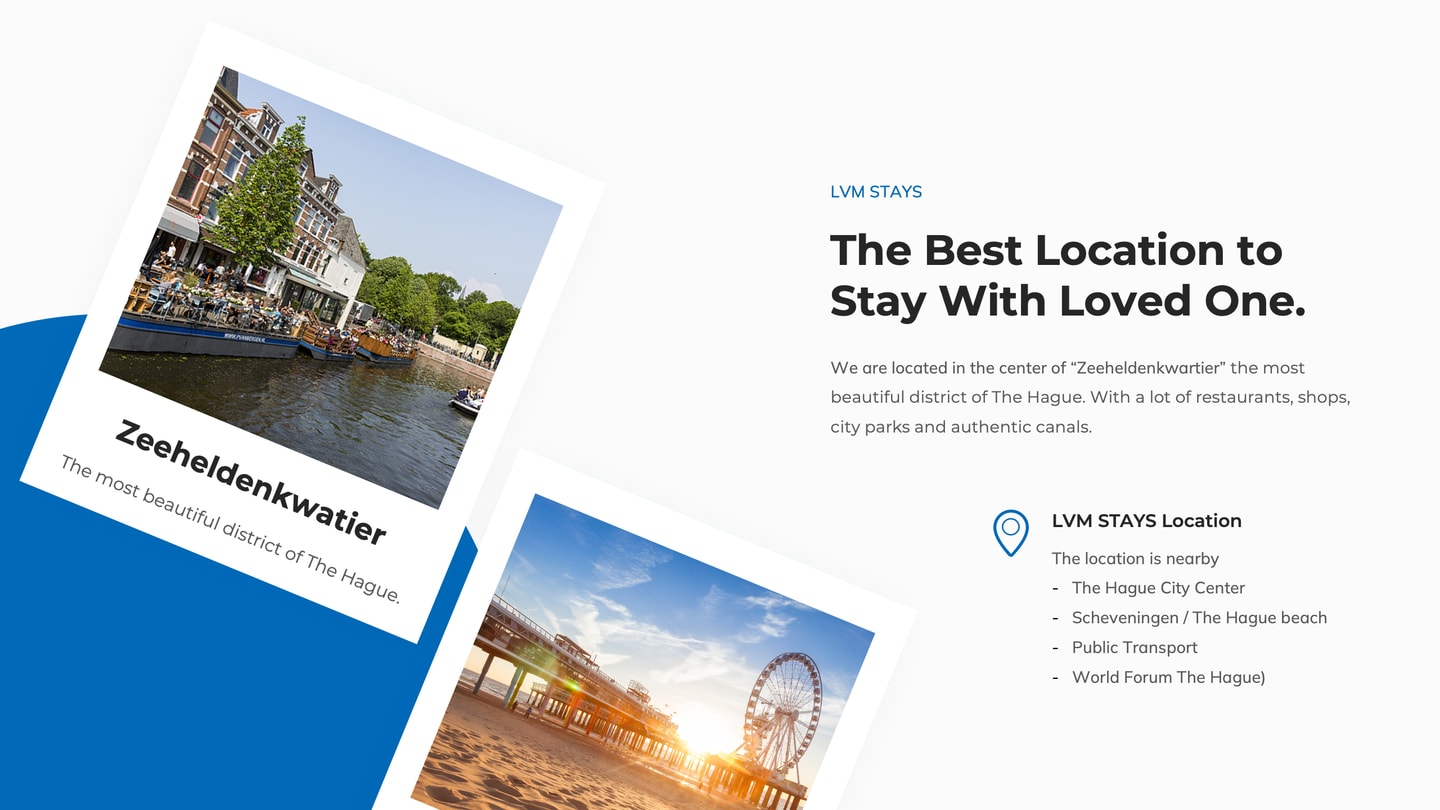
Task: Click the headline "The Best Location to Stay With Loved One."
Action: [1068, 275]
